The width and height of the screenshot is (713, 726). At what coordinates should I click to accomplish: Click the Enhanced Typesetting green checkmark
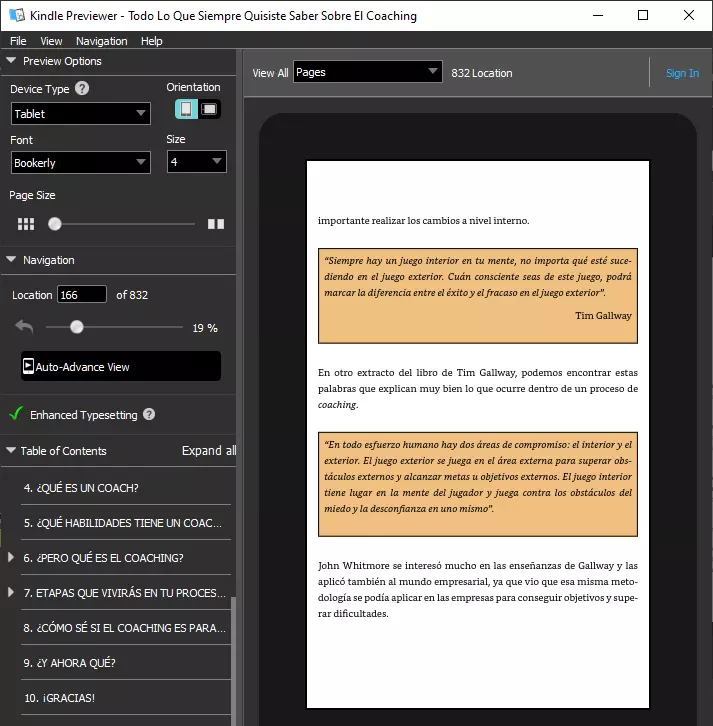click(16, 413)
